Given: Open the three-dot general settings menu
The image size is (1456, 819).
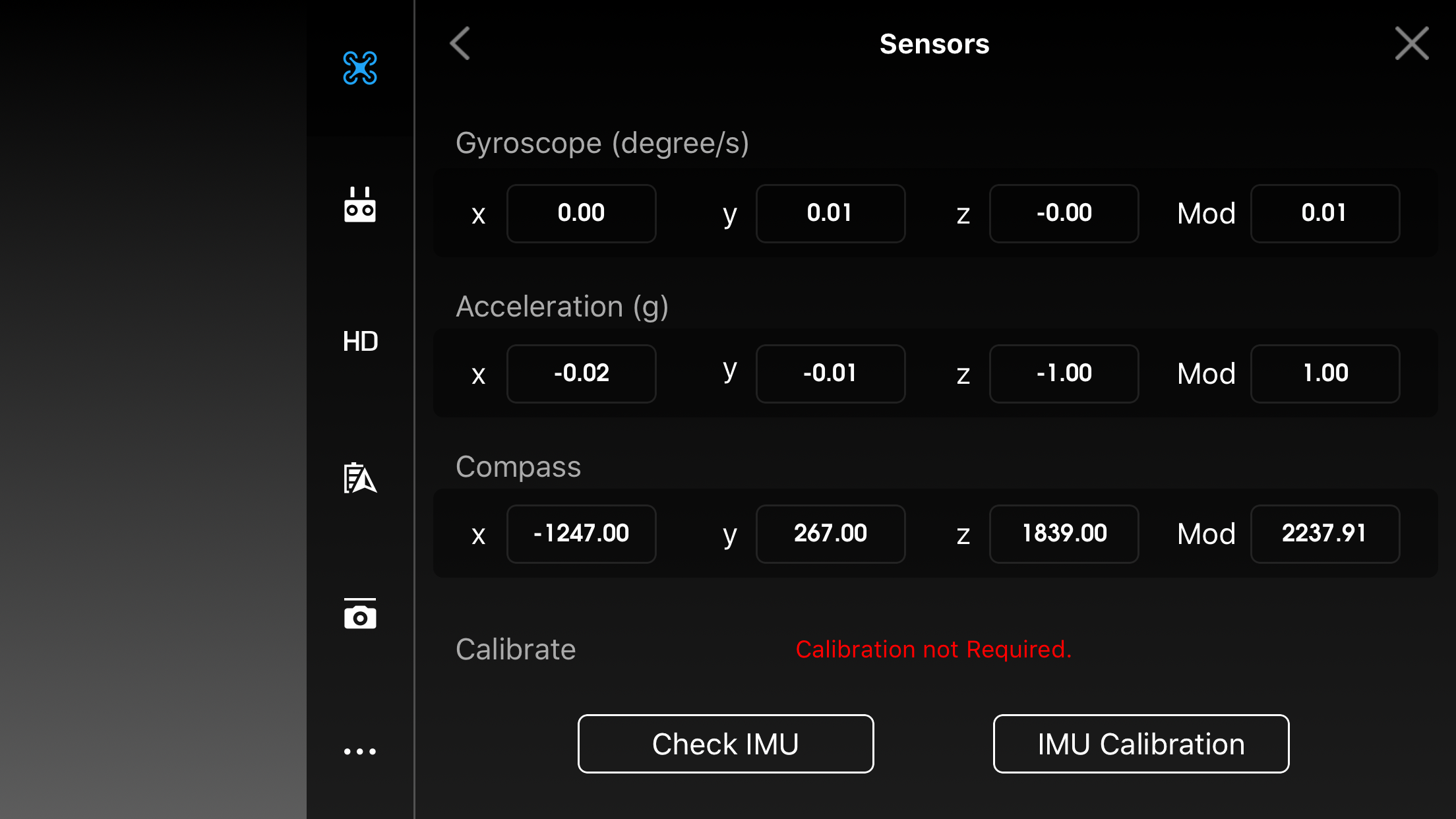Looking at the screenshot, I should pos(360,751).
